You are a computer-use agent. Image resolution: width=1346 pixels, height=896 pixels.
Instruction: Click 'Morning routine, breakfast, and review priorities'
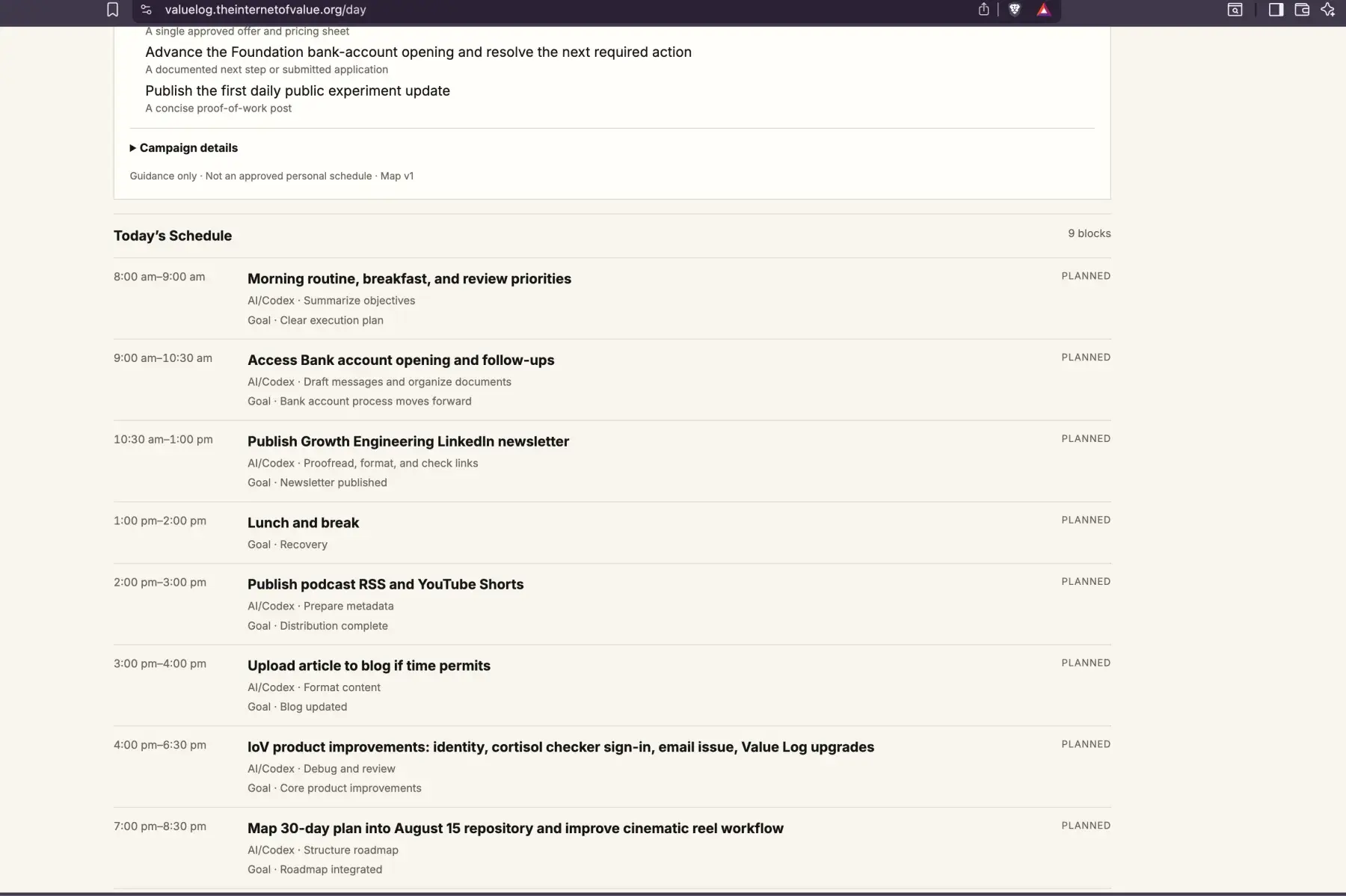pos(409,279)
